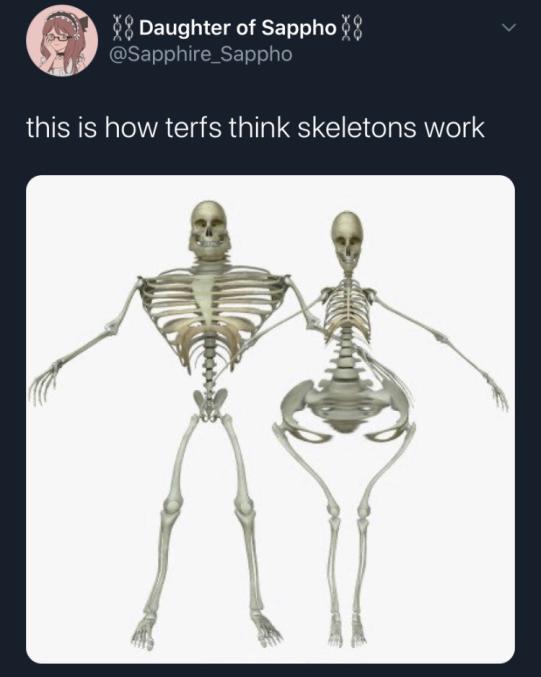This screenshot has height=677, width=541.
Task: Tap the left skeleton's tiny pelvis
Action: (x=210, y=402)
